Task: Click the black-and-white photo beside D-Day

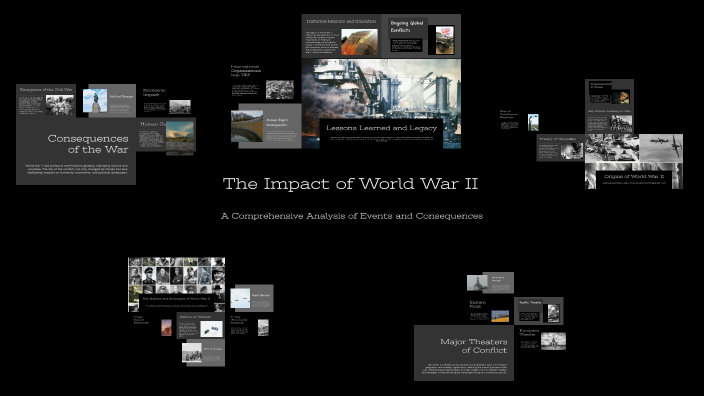Action: tap(263, 328)
